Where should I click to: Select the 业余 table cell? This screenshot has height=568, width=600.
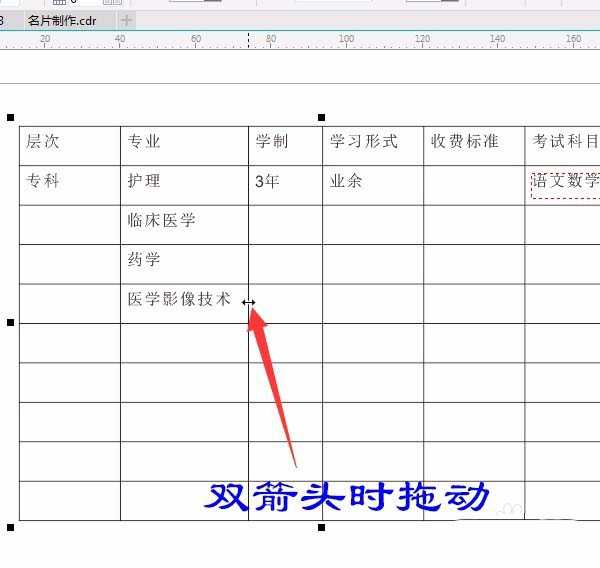373,185
